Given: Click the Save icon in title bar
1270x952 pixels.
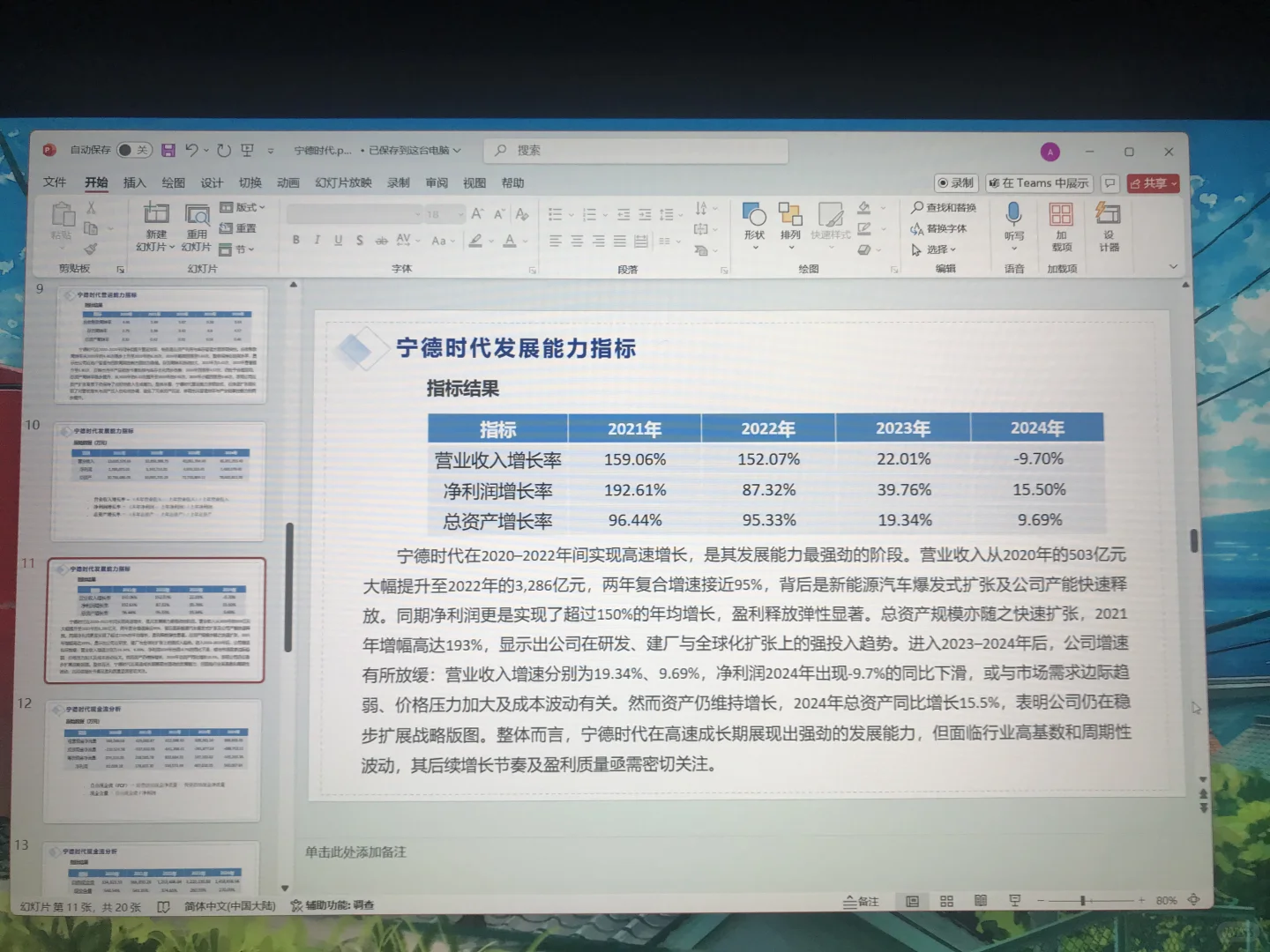Looking at the screenshot, I should click(168, 151).
